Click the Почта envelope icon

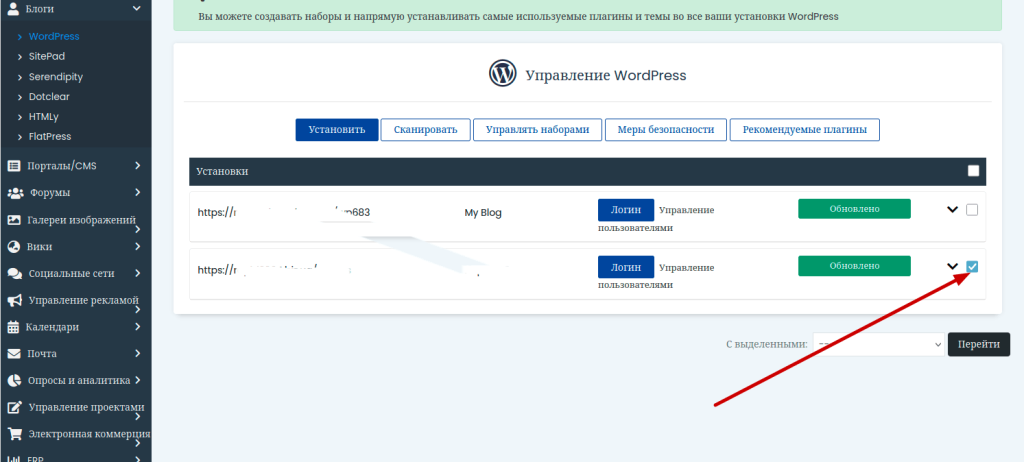click(14, 354)
